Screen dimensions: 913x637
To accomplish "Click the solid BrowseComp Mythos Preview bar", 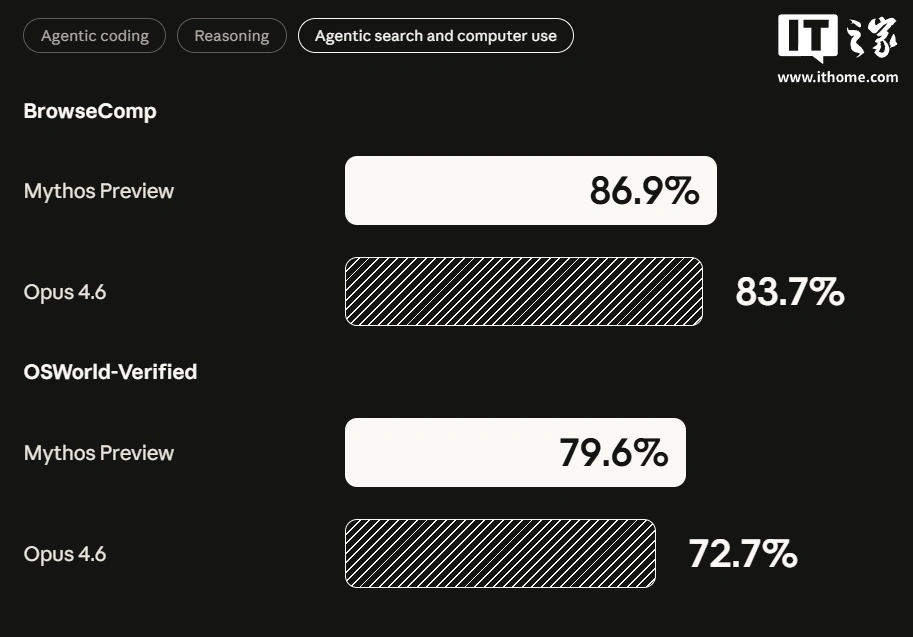I will click(x=460, y=190).
